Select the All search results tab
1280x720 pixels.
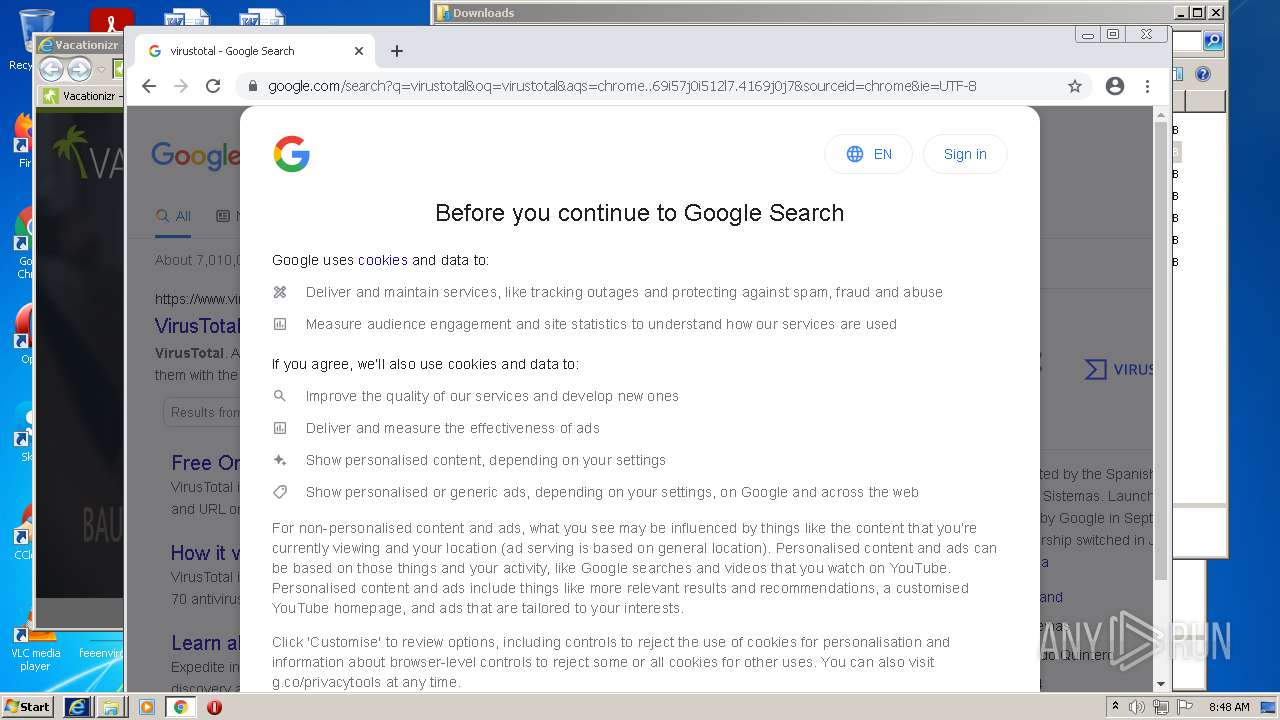click(173, 216)
